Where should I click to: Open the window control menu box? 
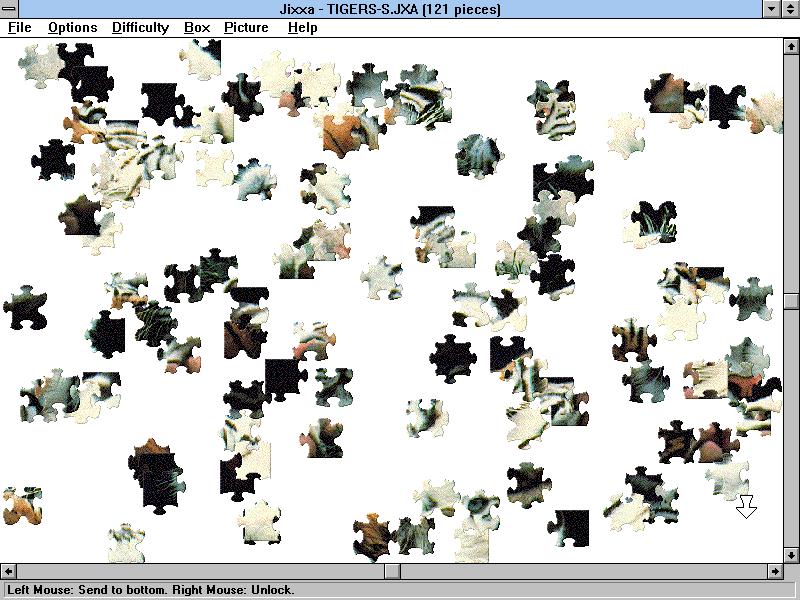click(x=9, y=9)
